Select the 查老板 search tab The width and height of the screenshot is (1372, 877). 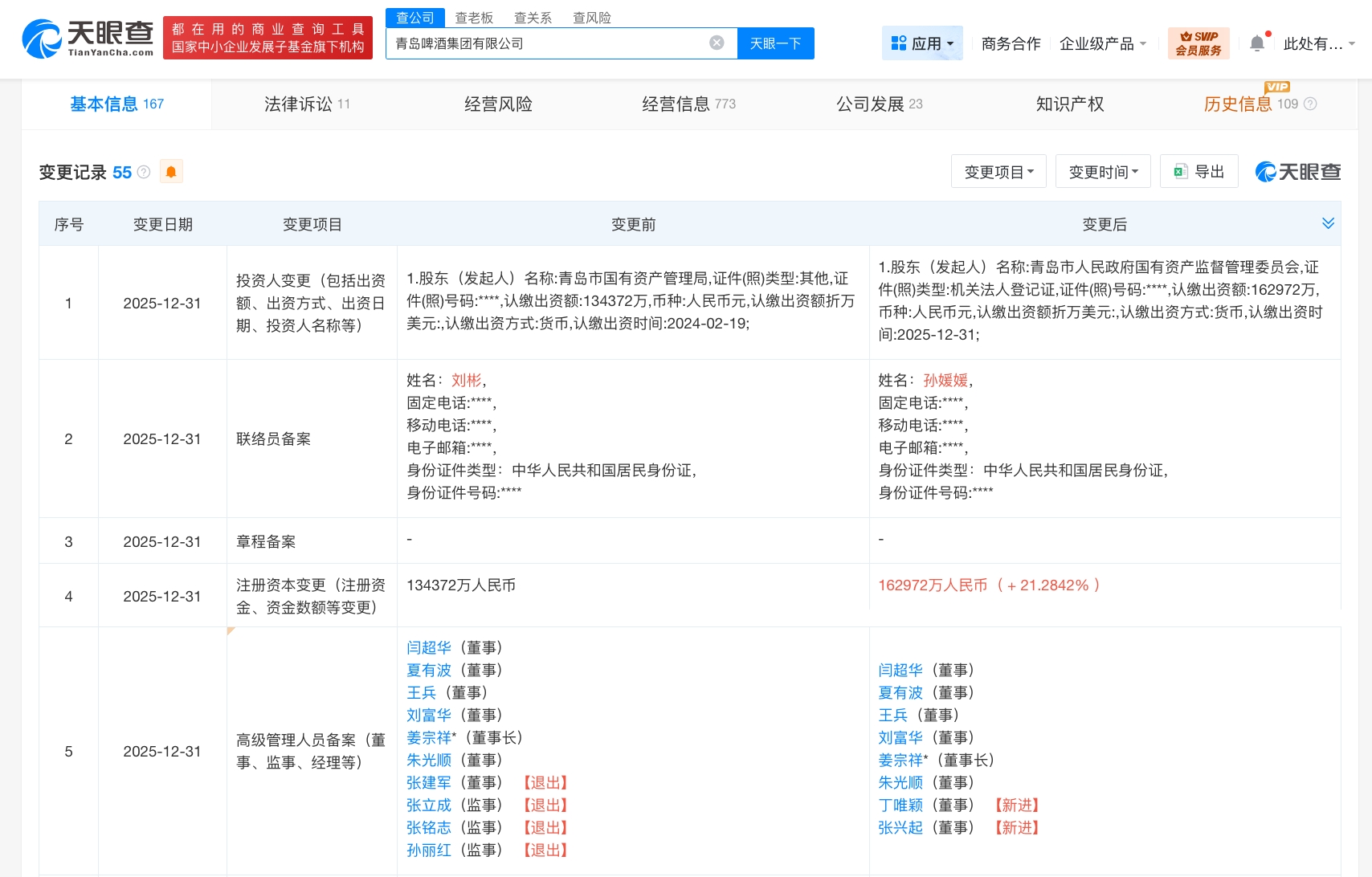click(x=474, y=17)
